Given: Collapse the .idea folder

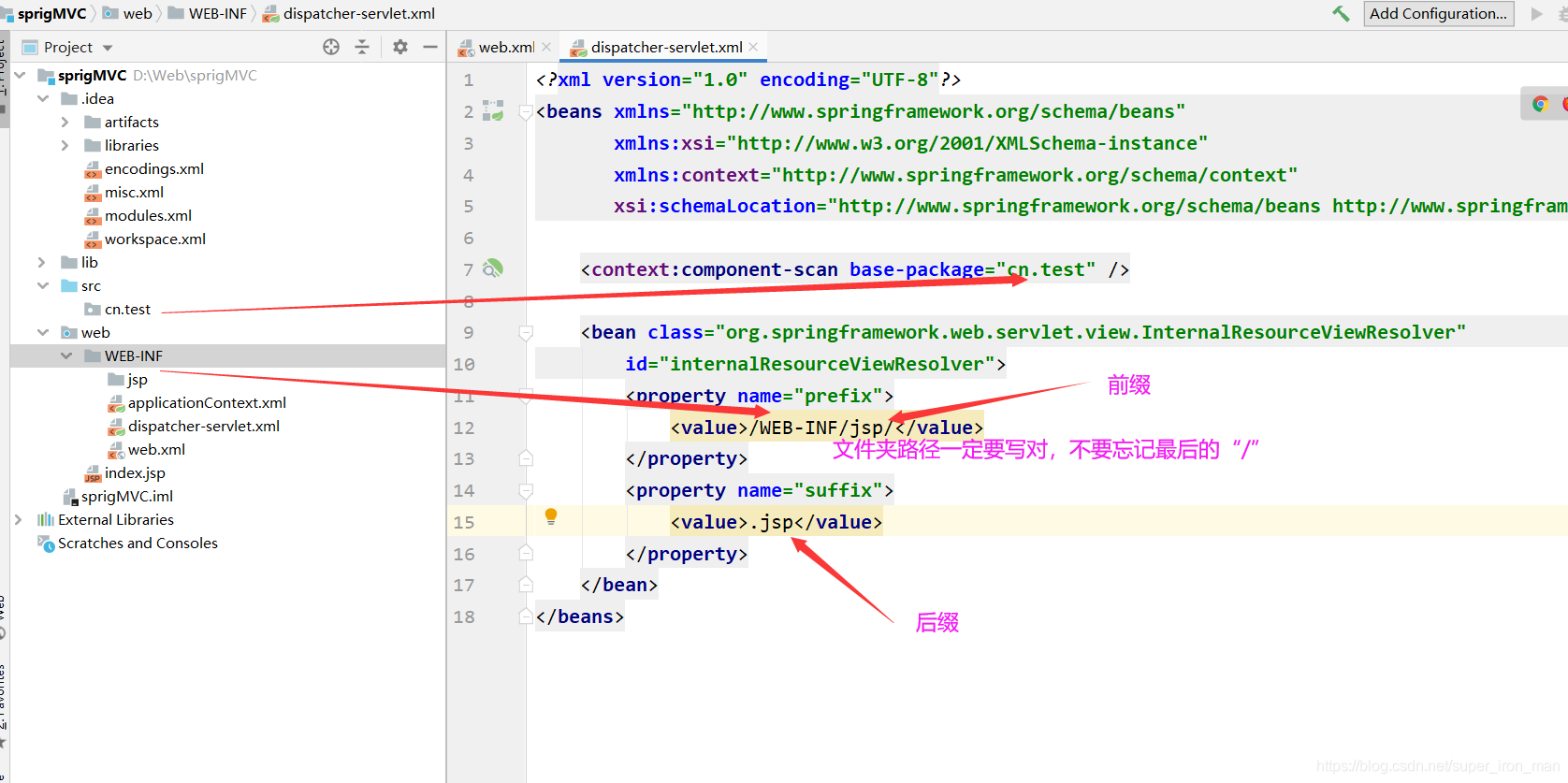Looking at the screenshot, I should click(43, 98).
